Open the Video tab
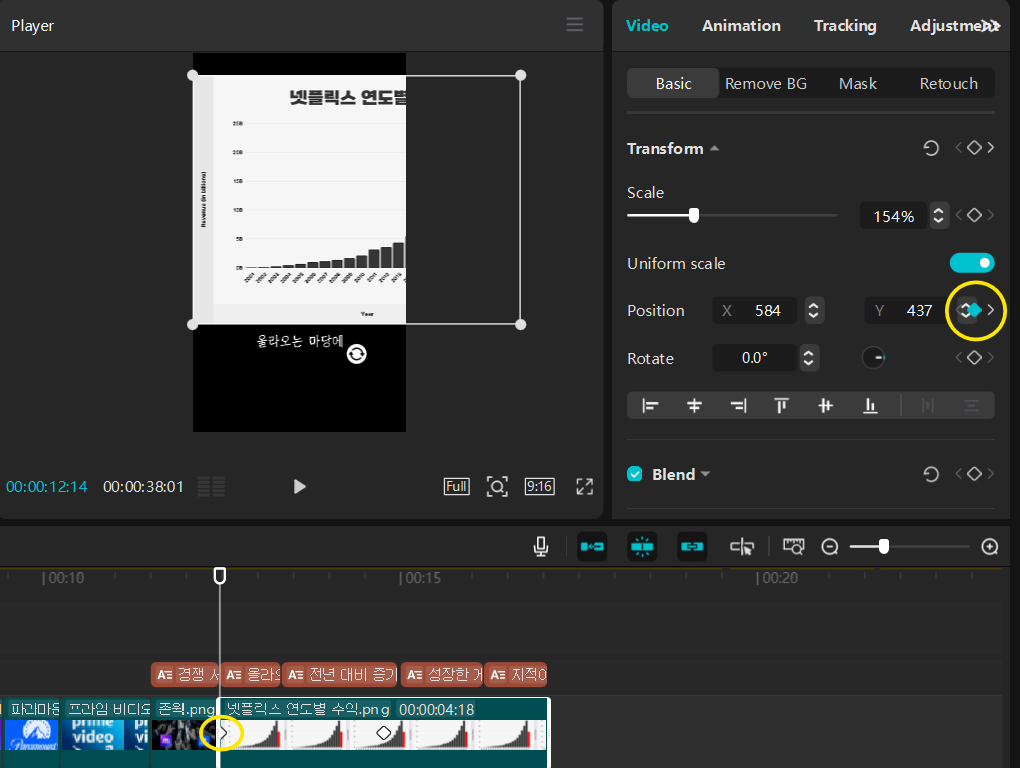Screen dimensions: 1020x768 tap(647, 26)
